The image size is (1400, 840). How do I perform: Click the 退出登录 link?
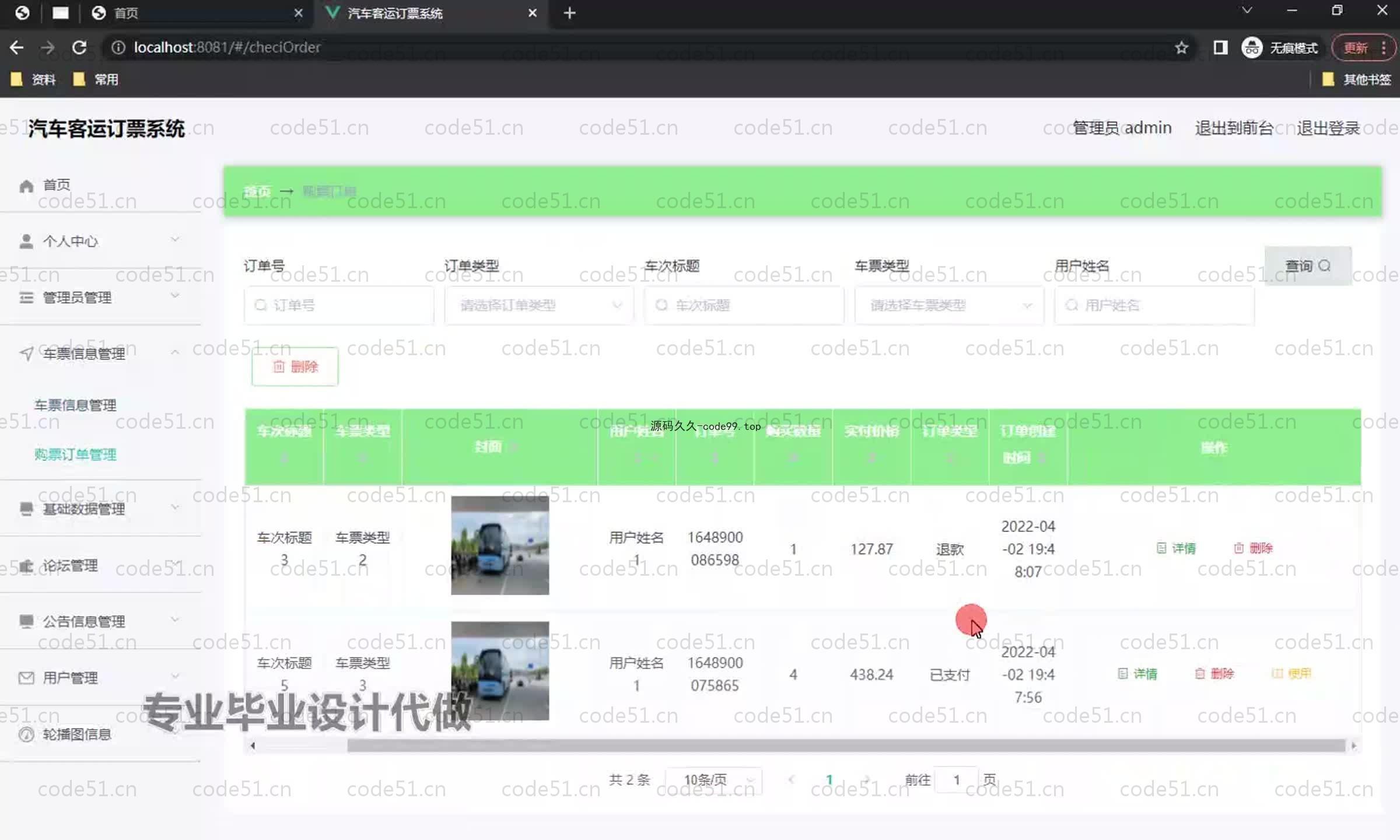pos(1328,128)
